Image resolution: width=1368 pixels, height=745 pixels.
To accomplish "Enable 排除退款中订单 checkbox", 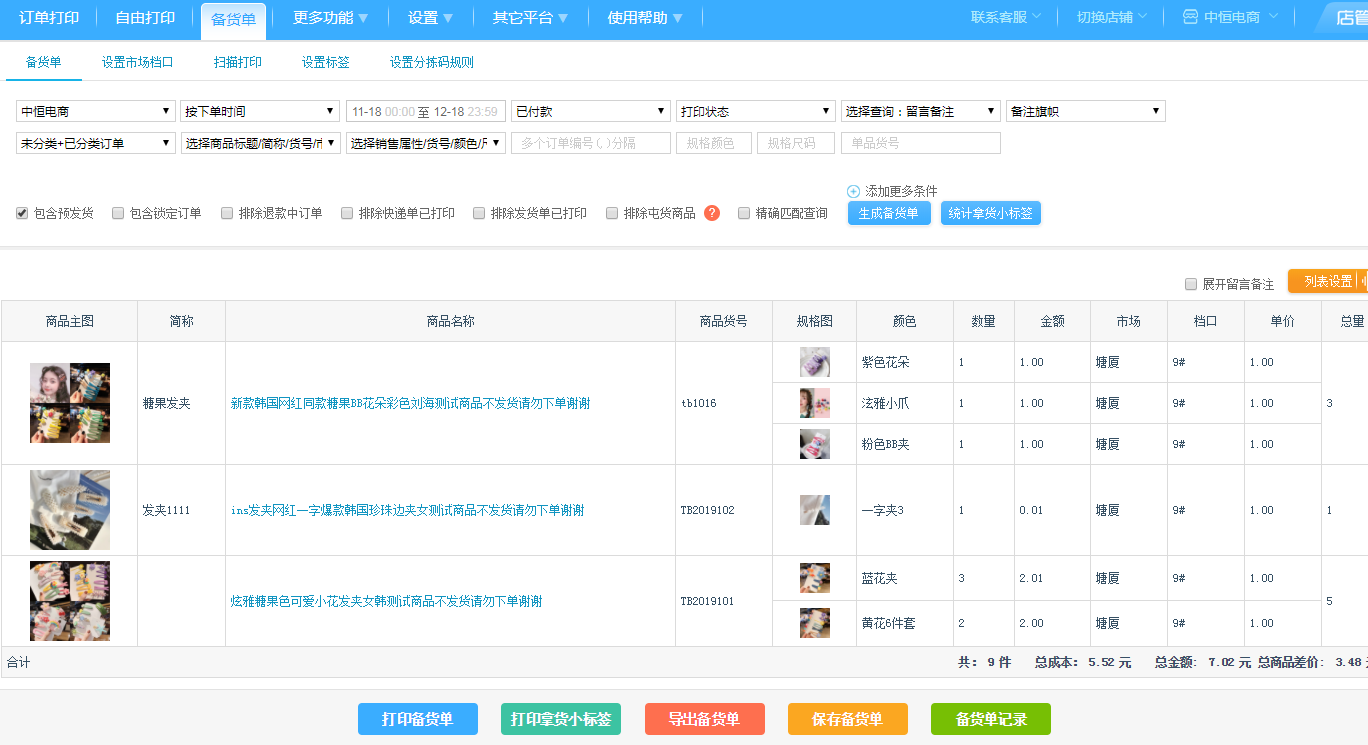I will click(227, 213).
